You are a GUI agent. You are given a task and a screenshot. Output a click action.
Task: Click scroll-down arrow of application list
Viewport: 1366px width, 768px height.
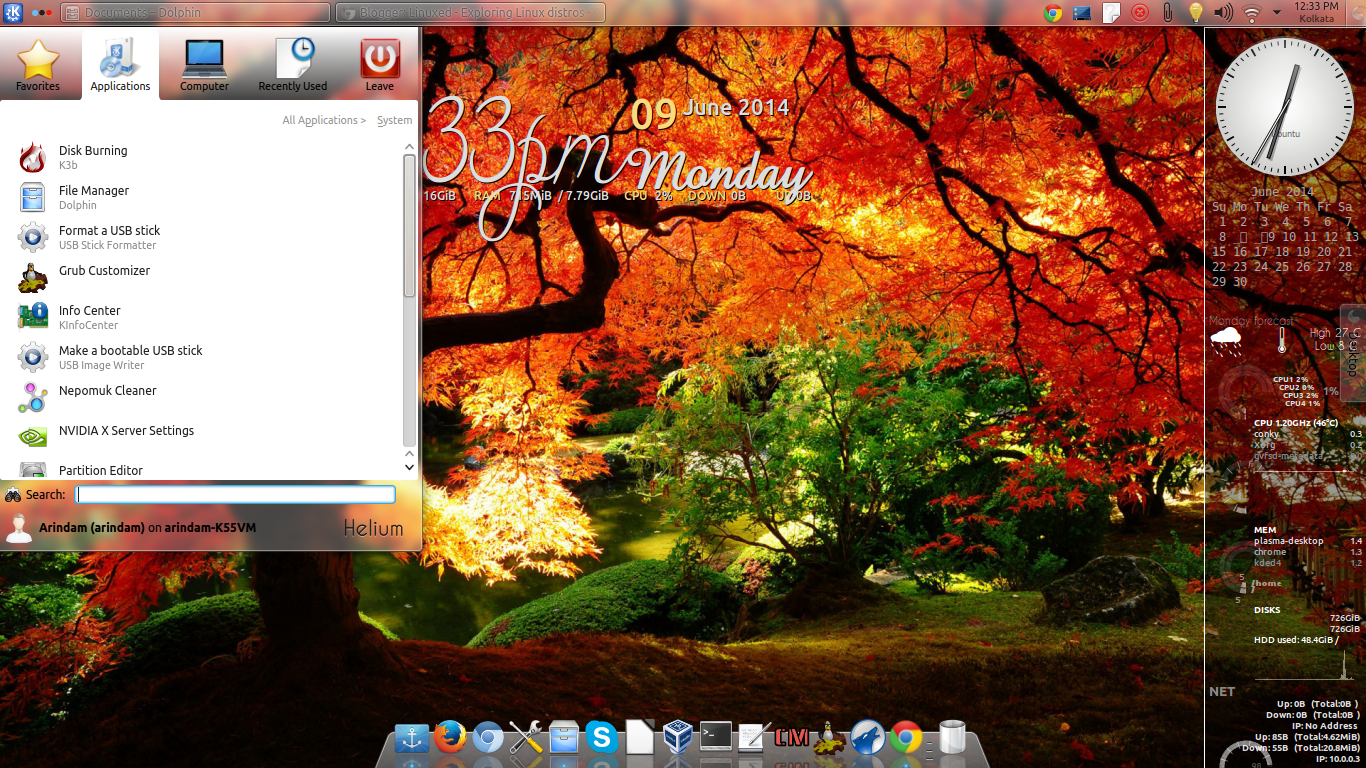[x=409, y=467]
